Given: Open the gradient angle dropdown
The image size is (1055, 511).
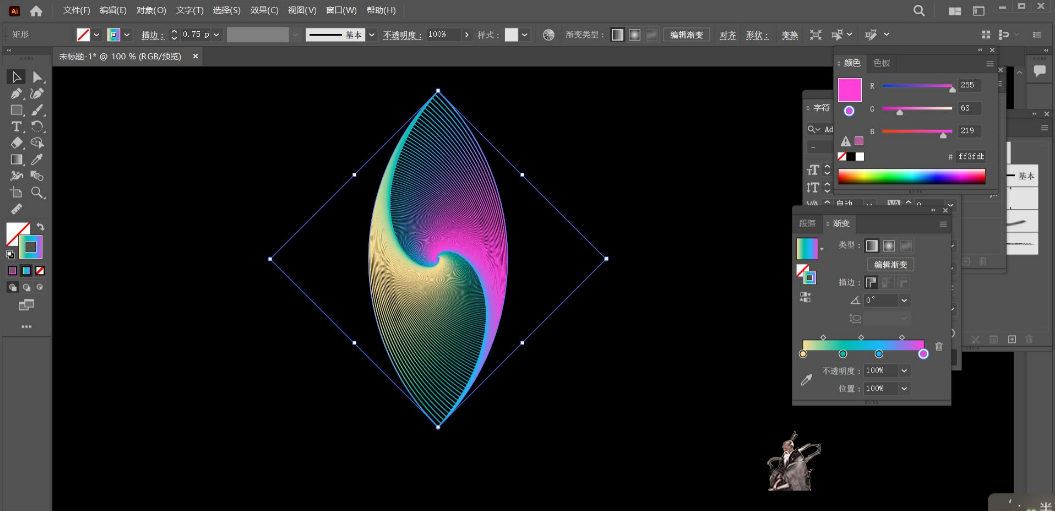Looking at the screenshot, I should pos(904,300).
